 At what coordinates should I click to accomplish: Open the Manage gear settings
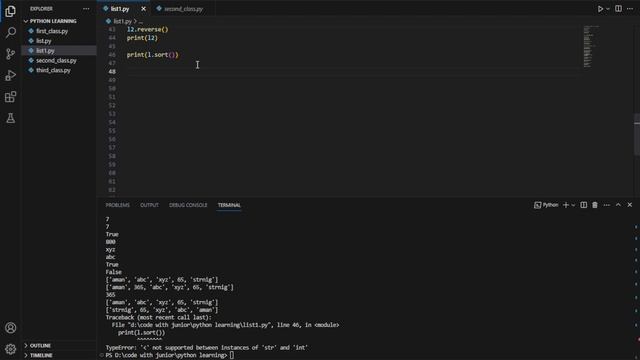pos(11,349)
